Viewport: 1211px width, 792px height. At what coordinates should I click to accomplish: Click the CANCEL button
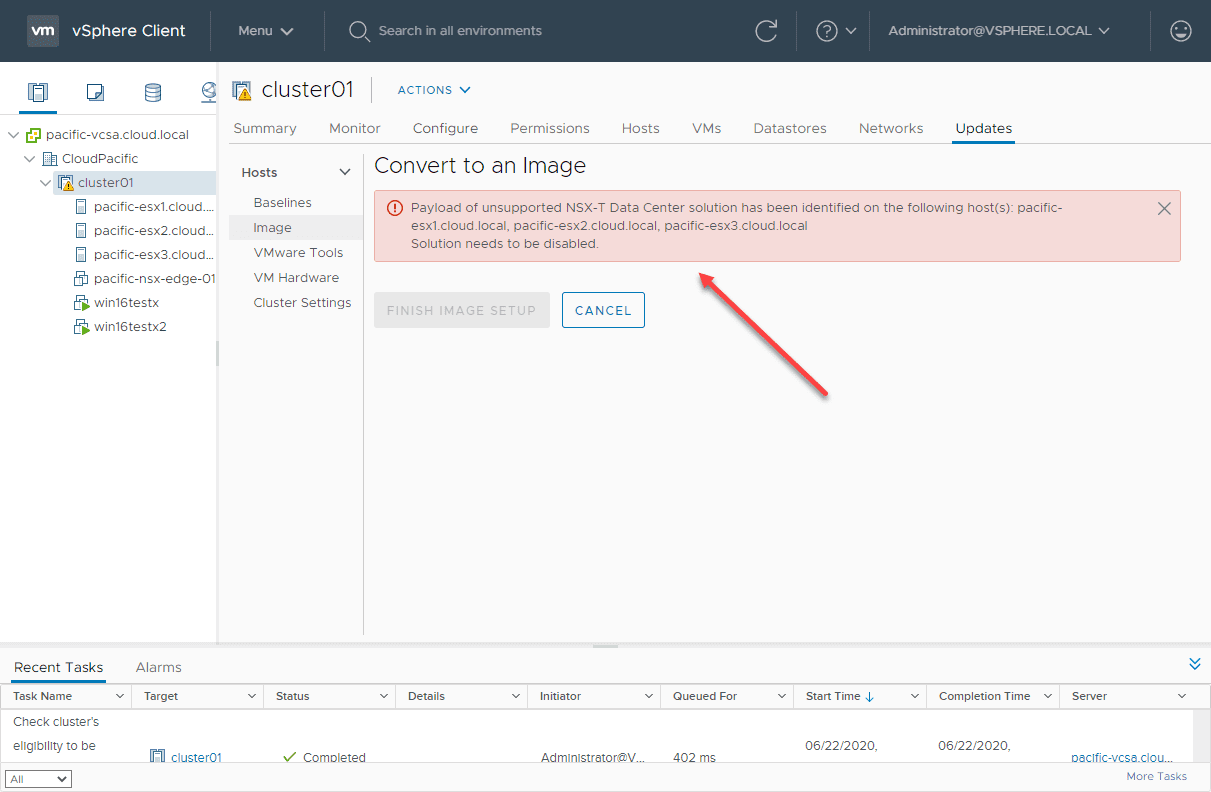(603, 310)
